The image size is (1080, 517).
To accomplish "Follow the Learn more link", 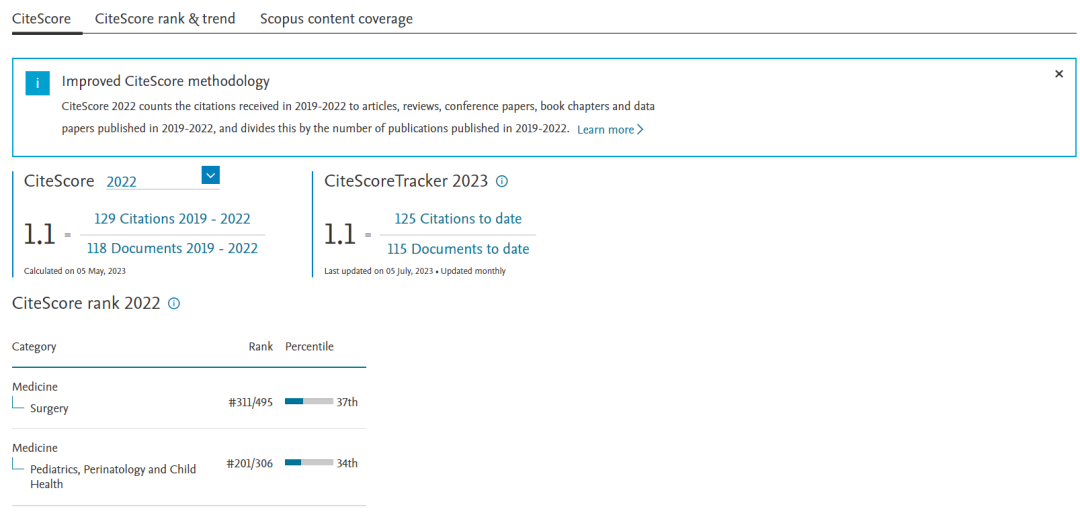I will (x=610, y=129).
